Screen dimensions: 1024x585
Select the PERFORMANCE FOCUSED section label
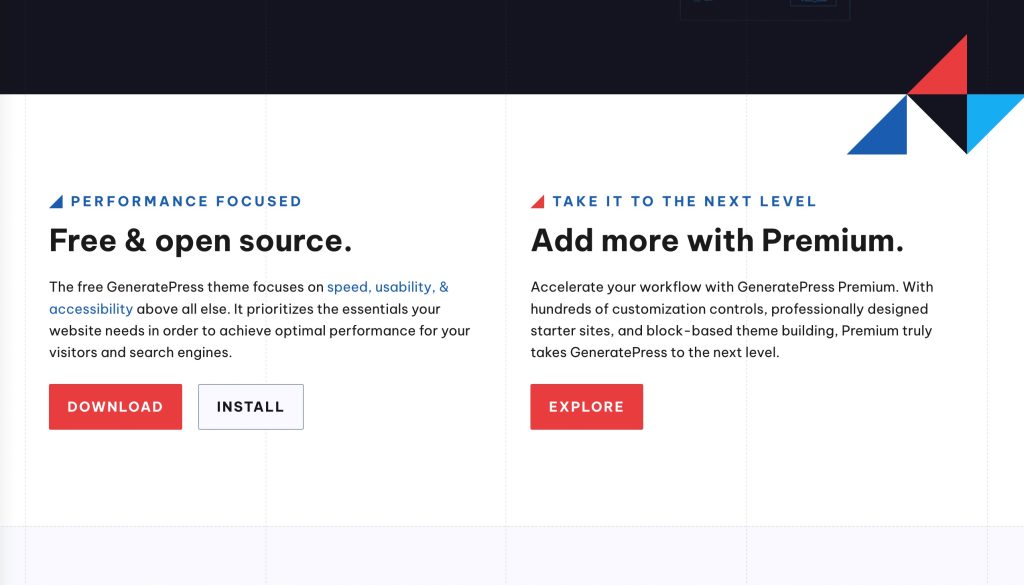[x=185, y=201]
